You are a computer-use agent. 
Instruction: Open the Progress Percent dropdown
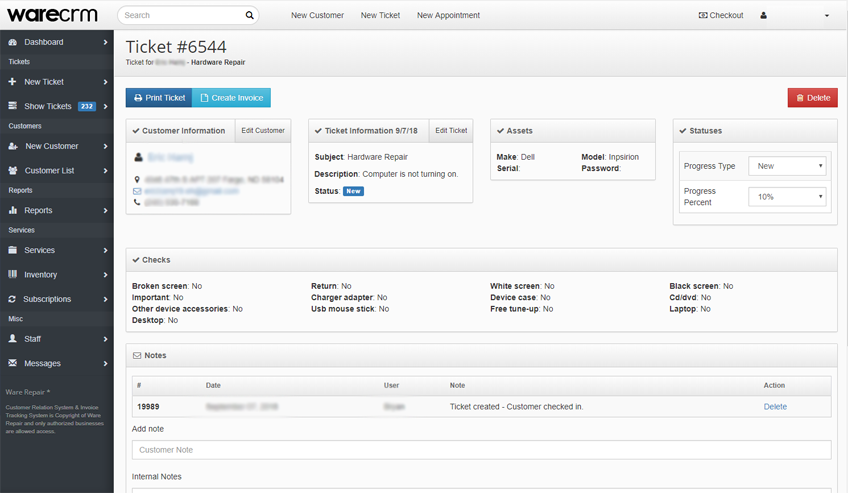click(787, 197)
